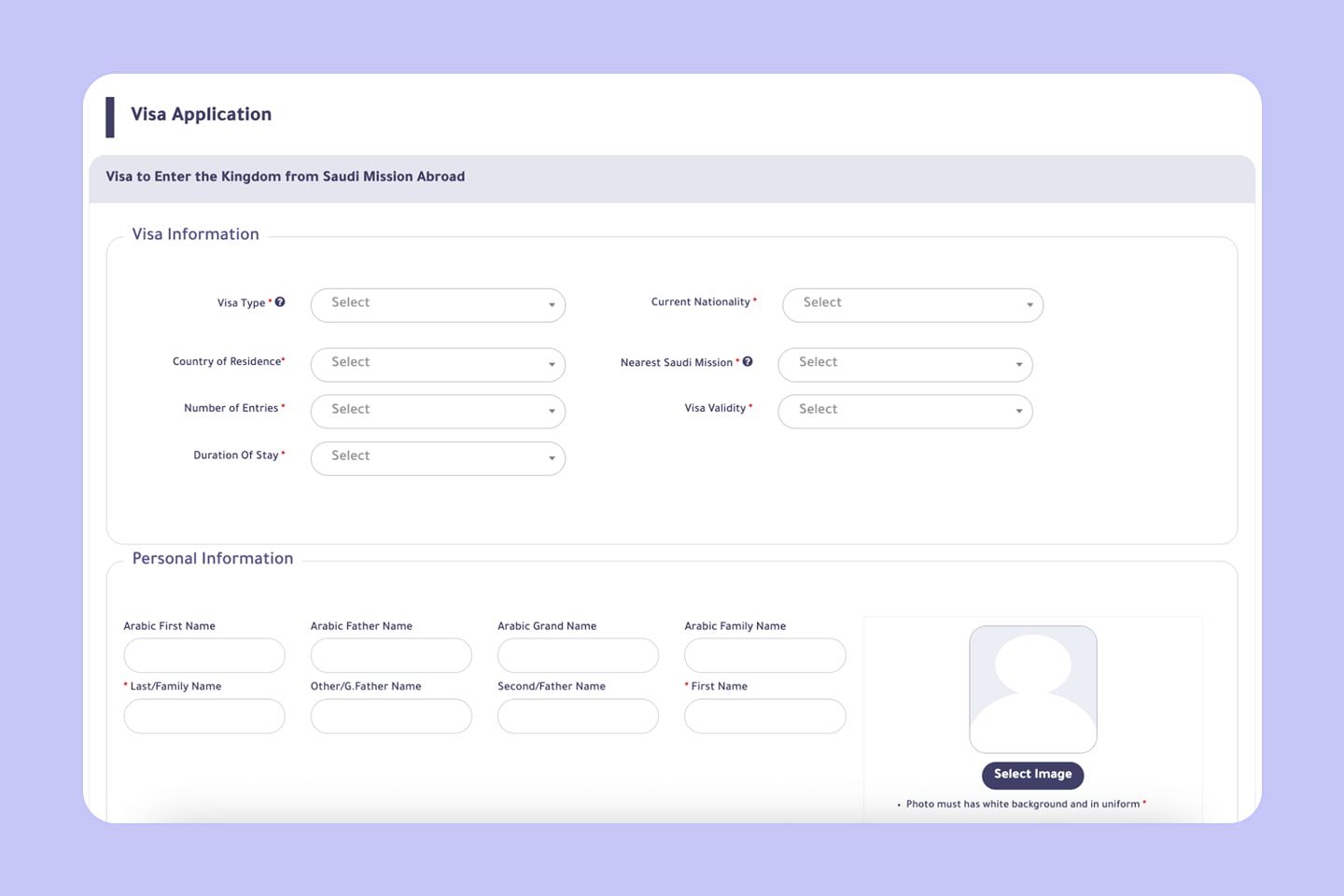Focus the Last/Family Name input
Viewport: 1344px width, 896px height.
coord(204,717)
